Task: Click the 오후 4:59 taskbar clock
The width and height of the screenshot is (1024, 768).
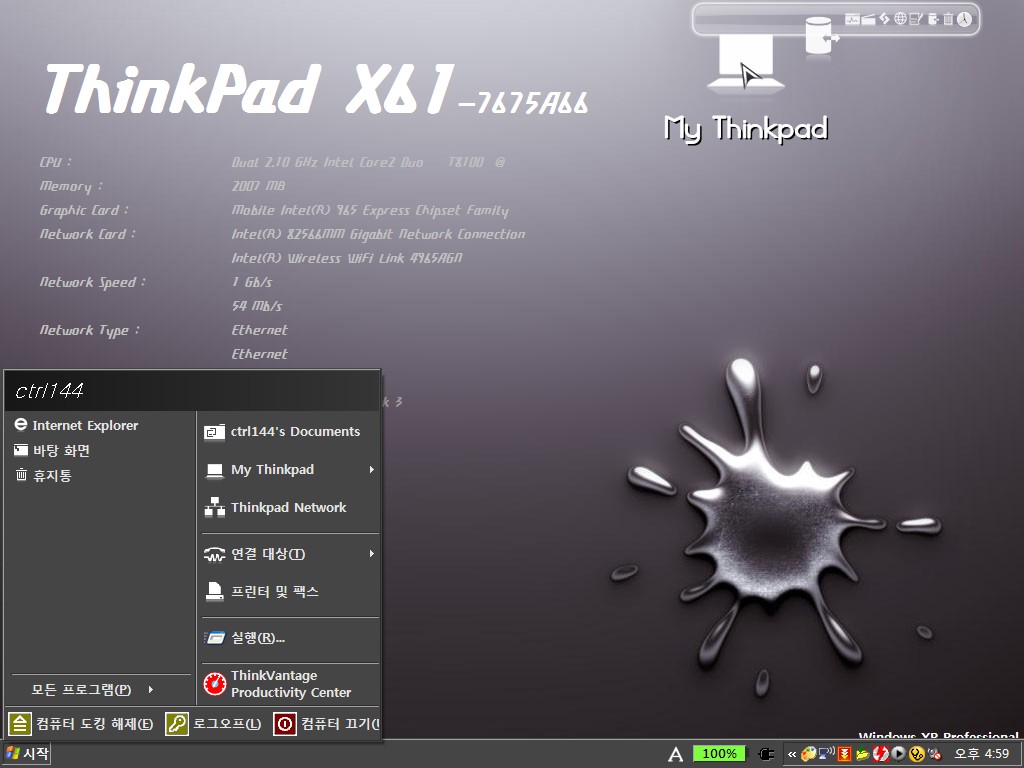Action: click(x=981, y=754)
